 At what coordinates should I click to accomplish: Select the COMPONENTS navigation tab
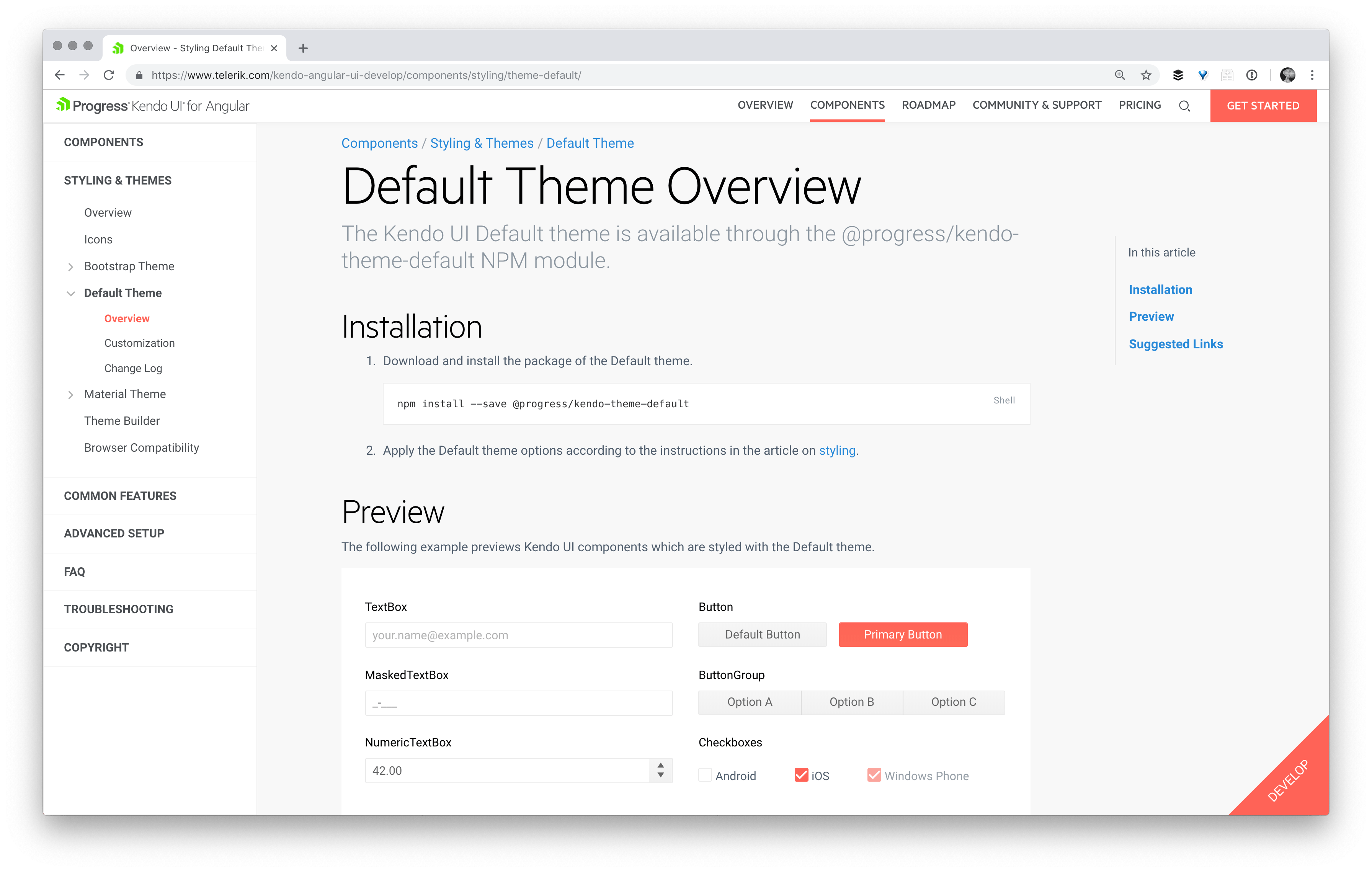pyautogui.click(x=847, y=105)
